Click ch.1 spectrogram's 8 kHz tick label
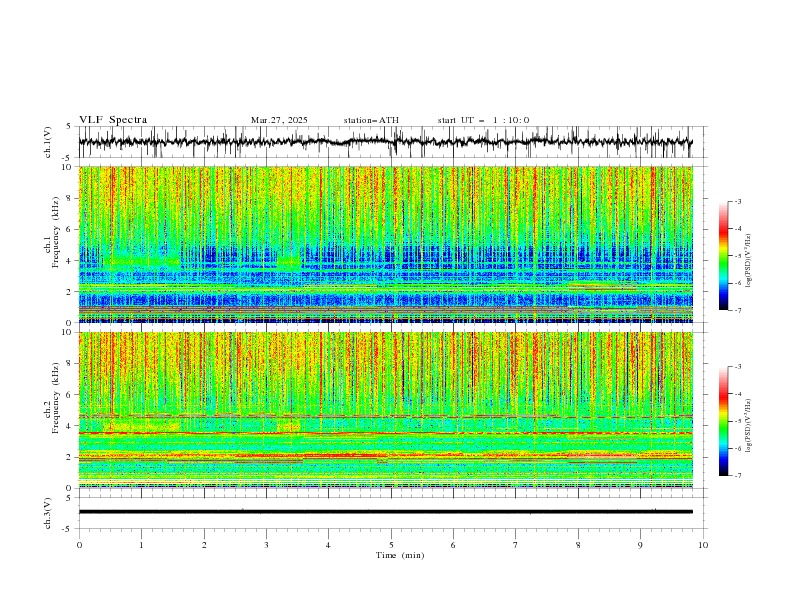The height and width of the screenshot is (612, 792). click(70, 198)
